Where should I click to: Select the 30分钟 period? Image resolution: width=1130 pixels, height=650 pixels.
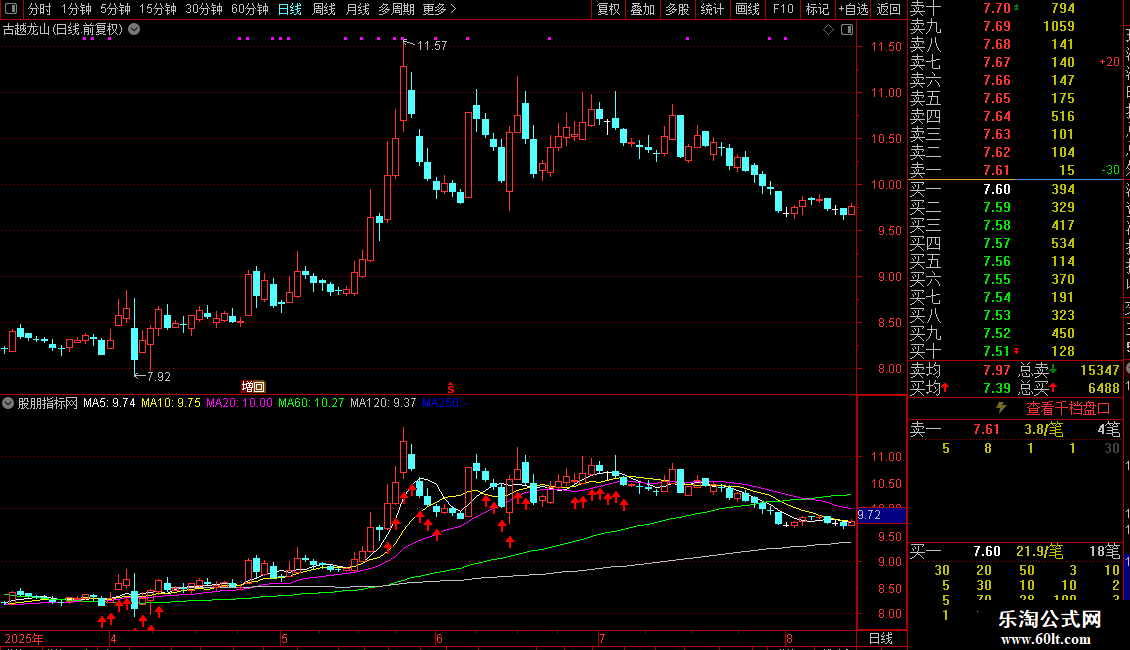pyautogui.click(x=204, y=9)
